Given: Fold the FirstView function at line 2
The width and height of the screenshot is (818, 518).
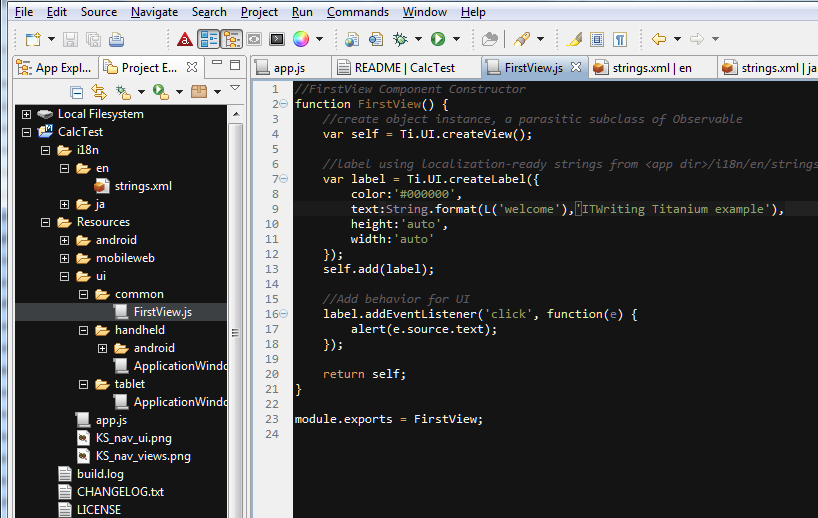Looking at the screenshot, I should [284, 104].
